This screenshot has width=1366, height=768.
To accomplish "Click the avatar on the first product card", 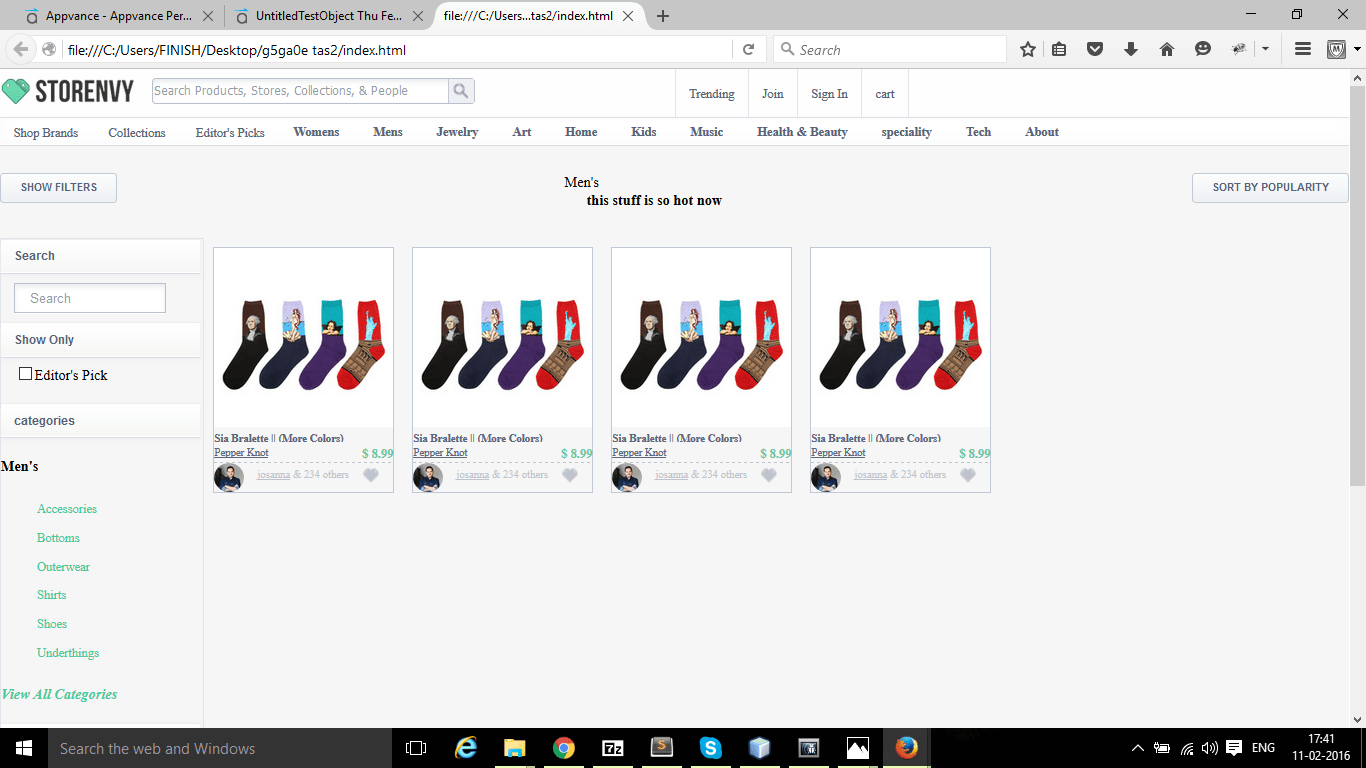I will click(x=229, y=477).
